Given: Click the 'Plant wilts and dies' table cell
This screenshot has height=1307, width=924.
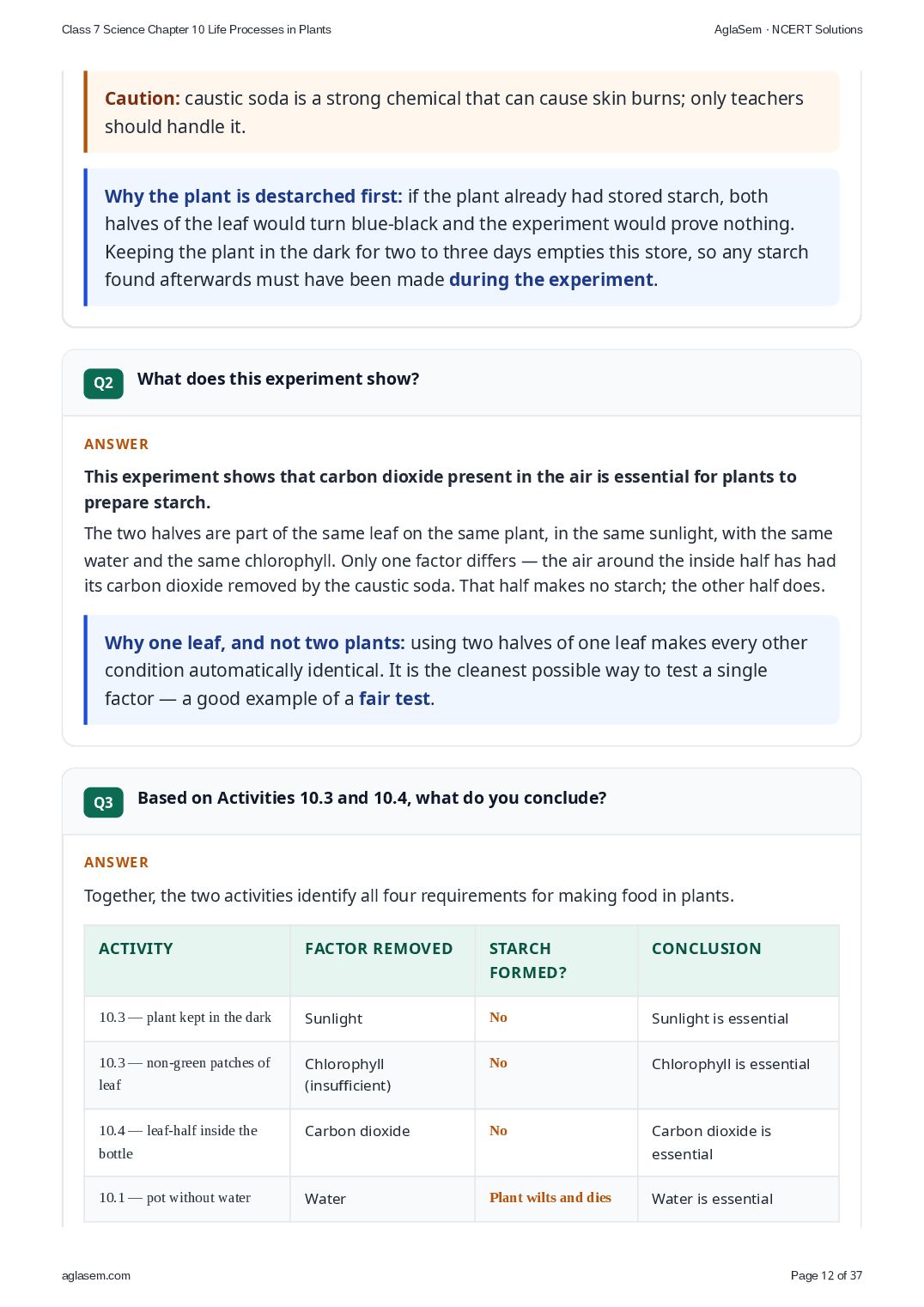Looking at the screenshot, I should [550, 1198].
